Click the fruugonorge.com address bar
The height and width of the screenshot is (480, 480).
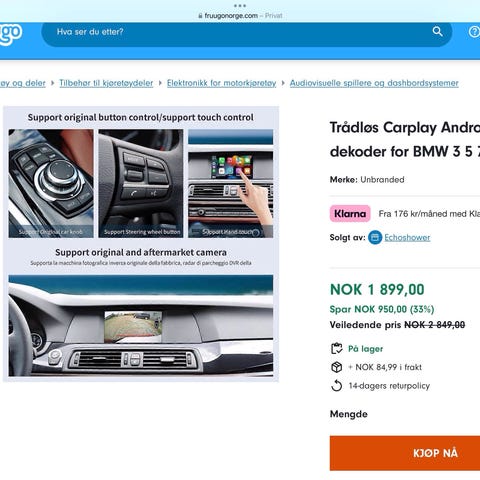pyautogui.click(x=240, y=16)
